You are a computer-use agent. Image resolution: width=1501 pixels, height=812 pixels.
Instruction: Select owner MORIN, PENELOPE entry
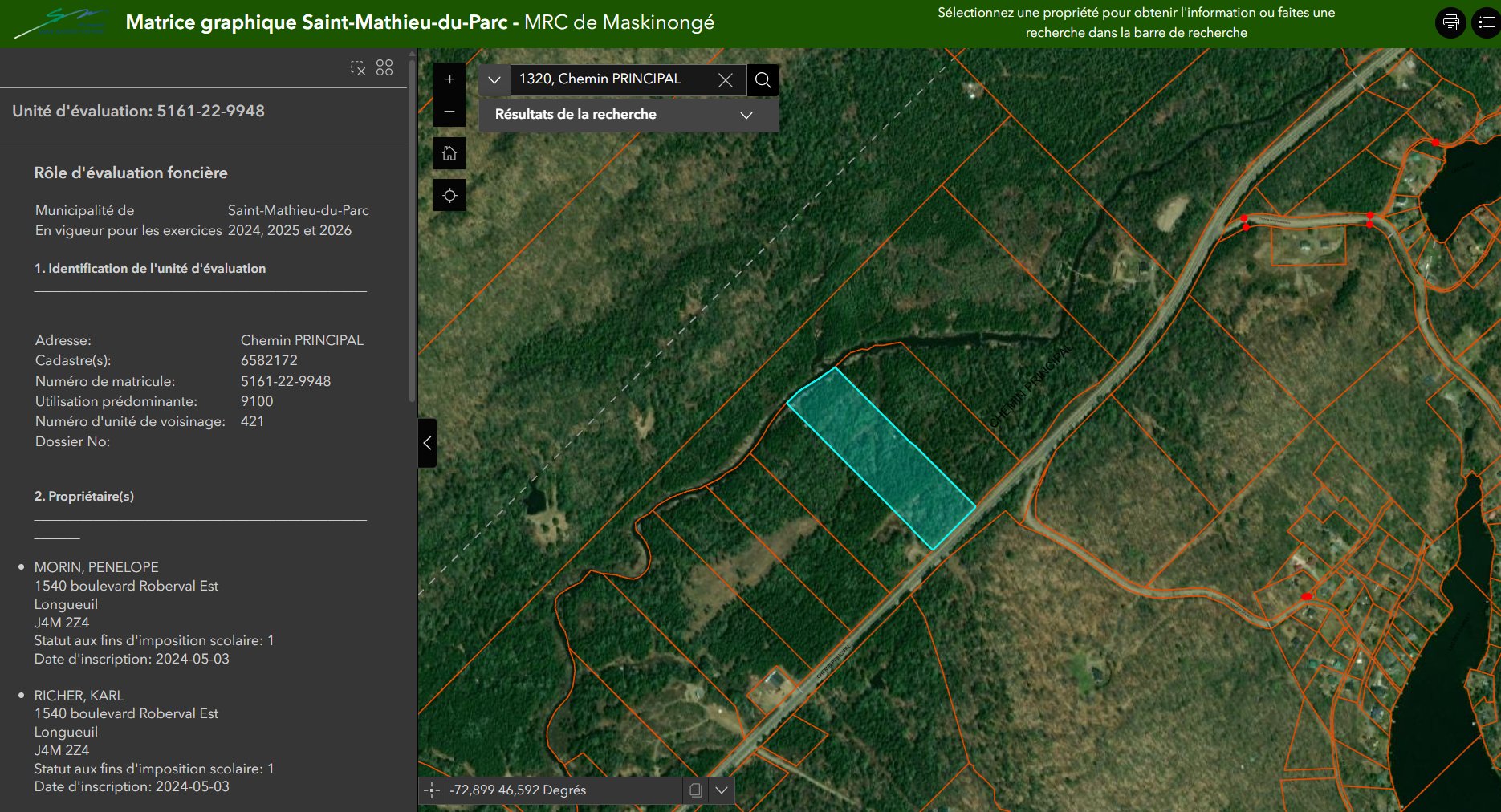coord(96,566)
